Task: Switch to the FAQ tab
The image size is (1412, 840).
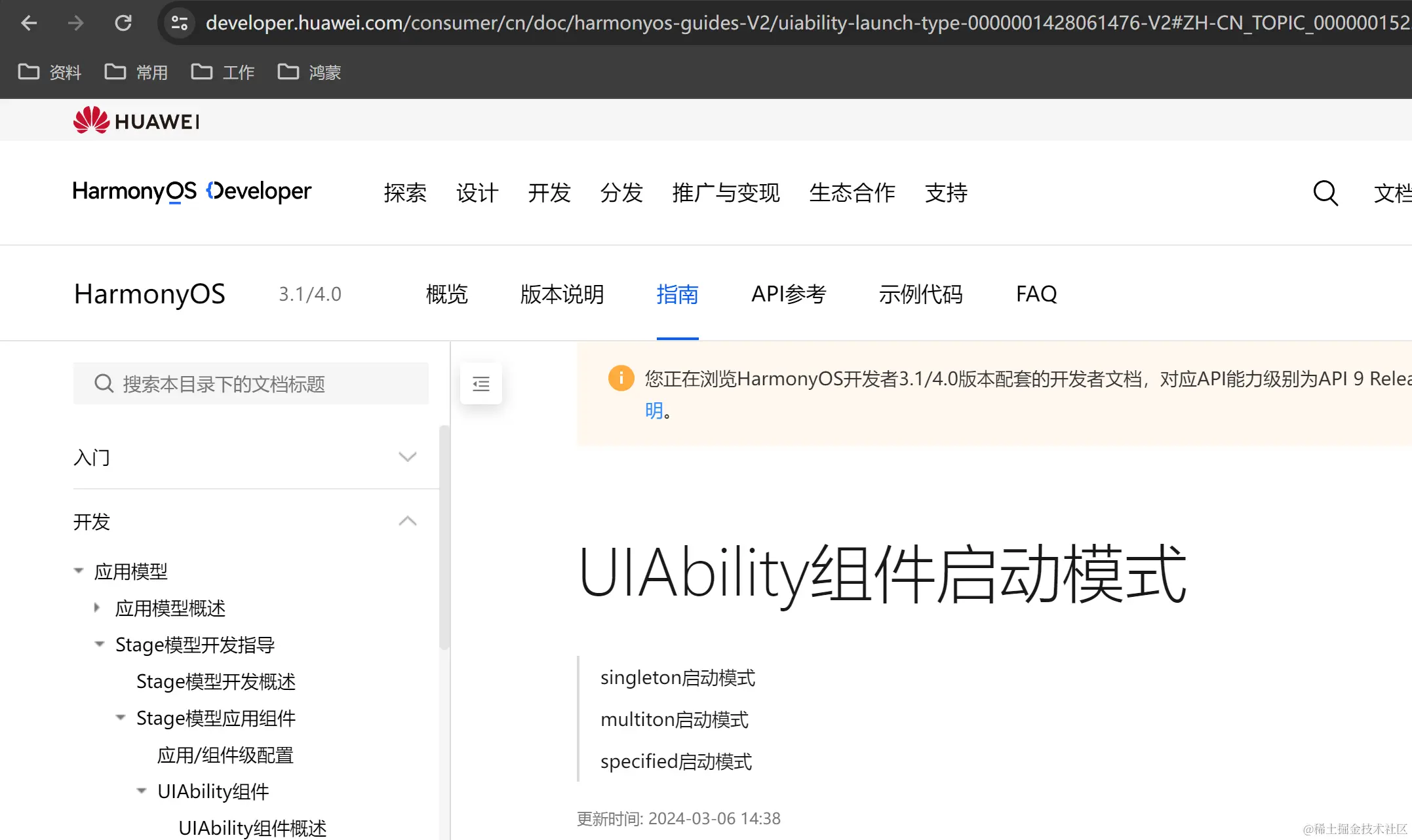Action: 1036,294
